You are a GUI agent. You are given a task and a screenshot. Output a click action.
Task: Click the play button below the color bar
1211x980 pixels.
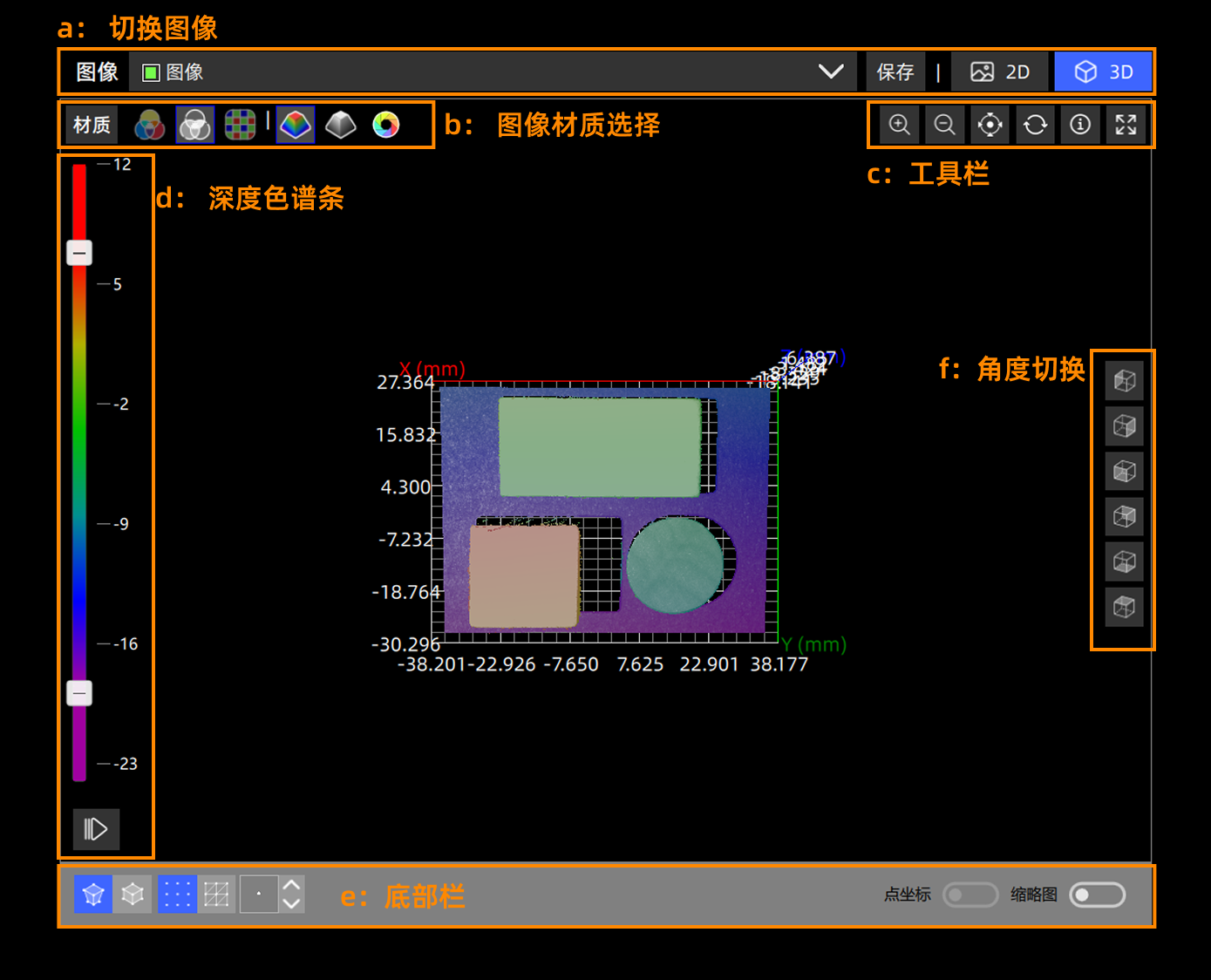coord(96,828)
